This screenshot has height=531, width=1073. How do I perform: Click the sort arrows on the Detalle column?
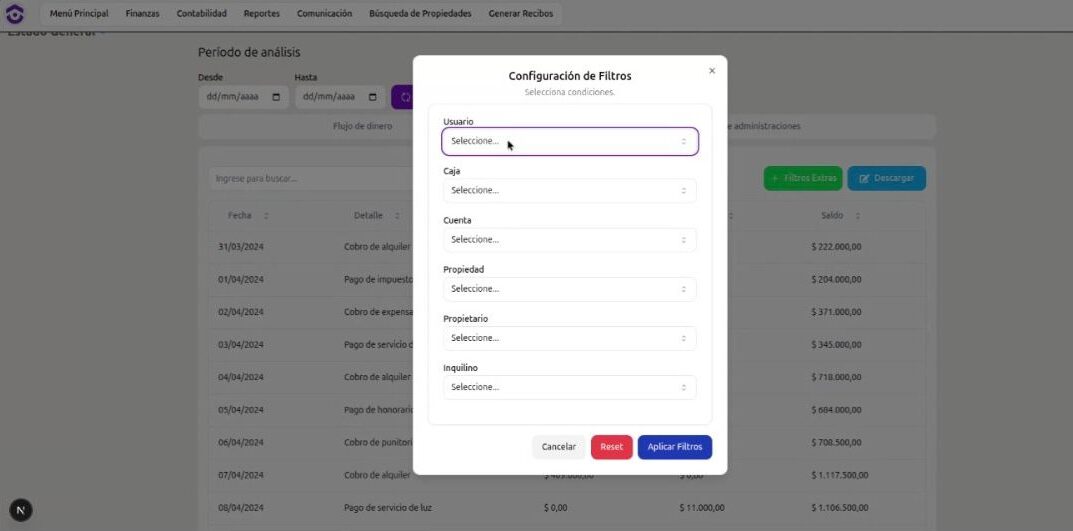[x=397, y=216]
